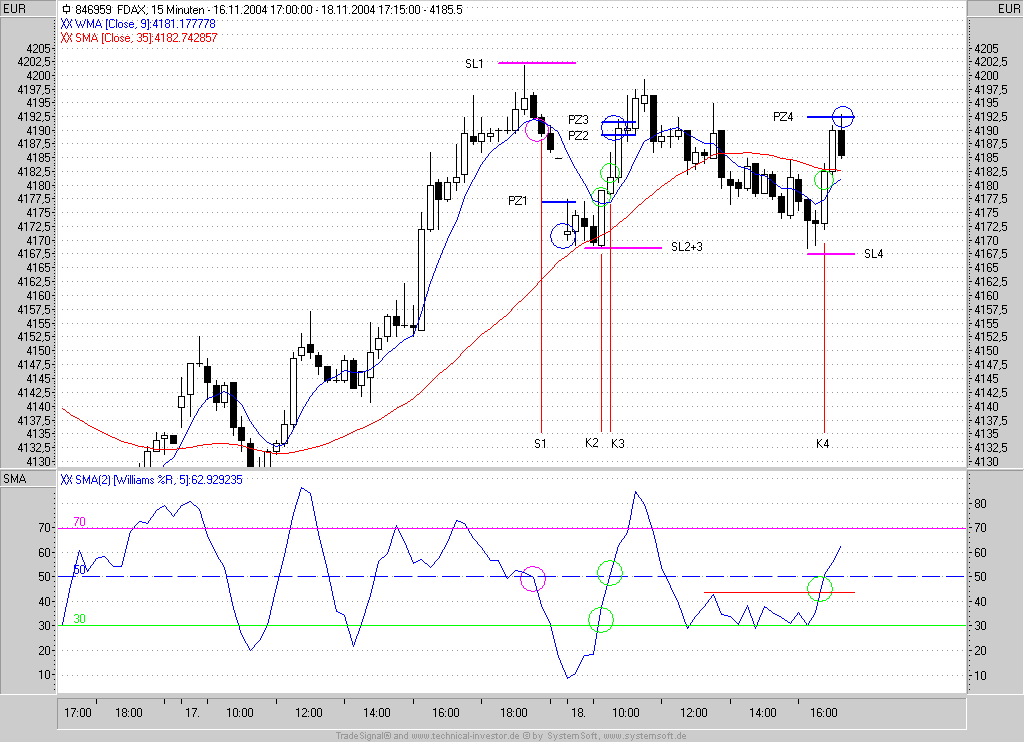This screenshot has width=1024, height=742.
Task: Click the K2 marker label
Action: 592,443
